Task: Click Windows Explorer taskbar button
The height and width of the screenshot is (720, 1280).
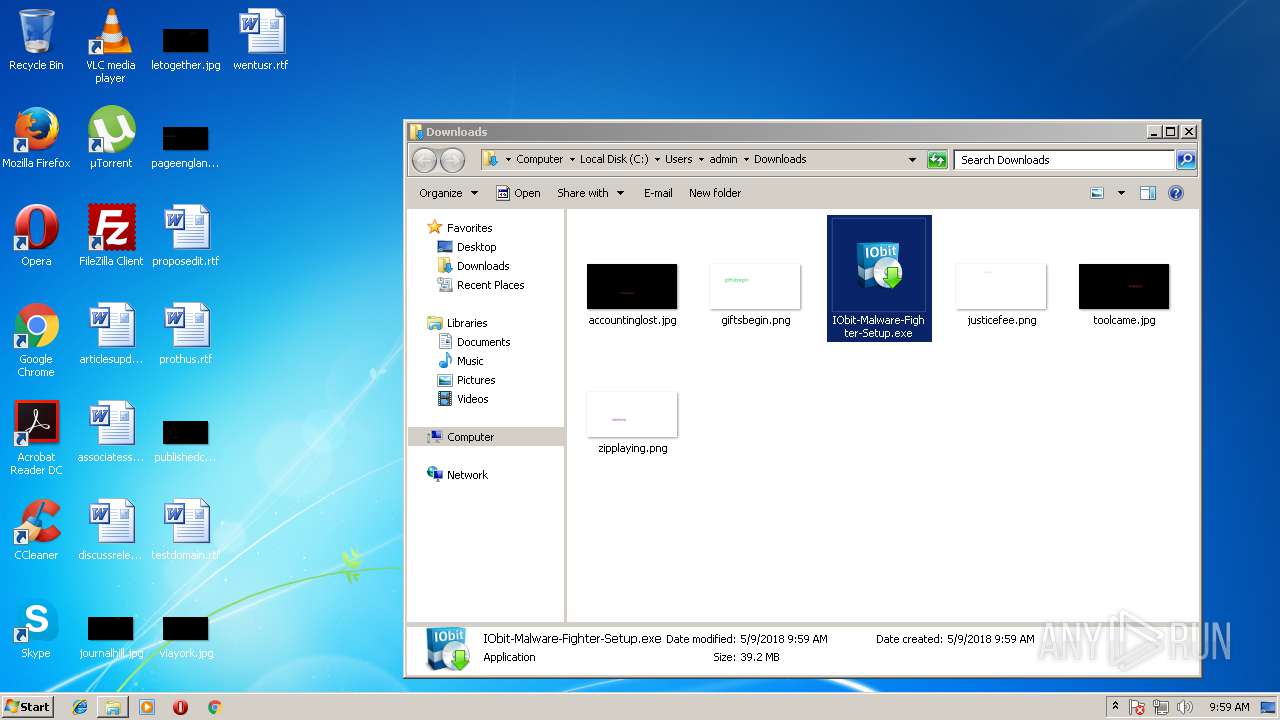Action: 113,707
